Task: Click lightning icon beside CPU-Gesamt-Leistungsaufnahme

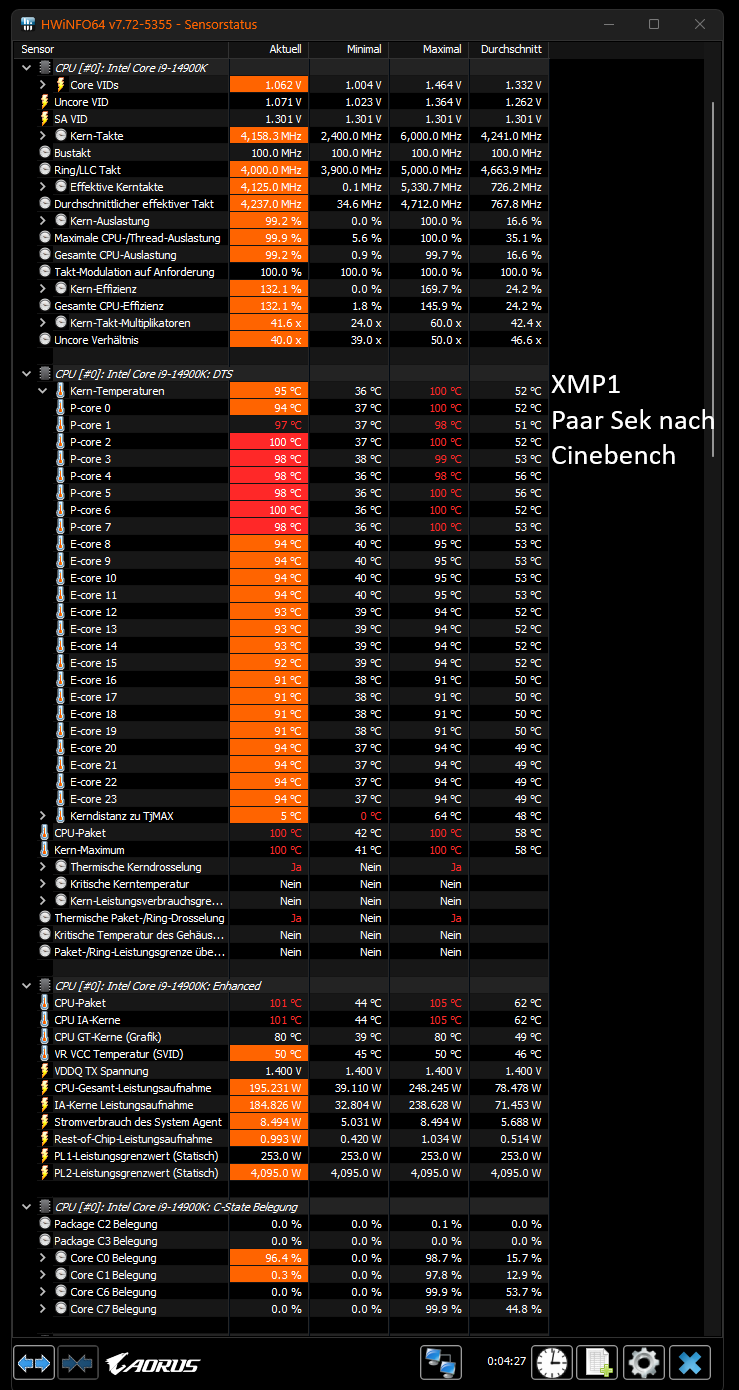Action: tap(44, 1088)
